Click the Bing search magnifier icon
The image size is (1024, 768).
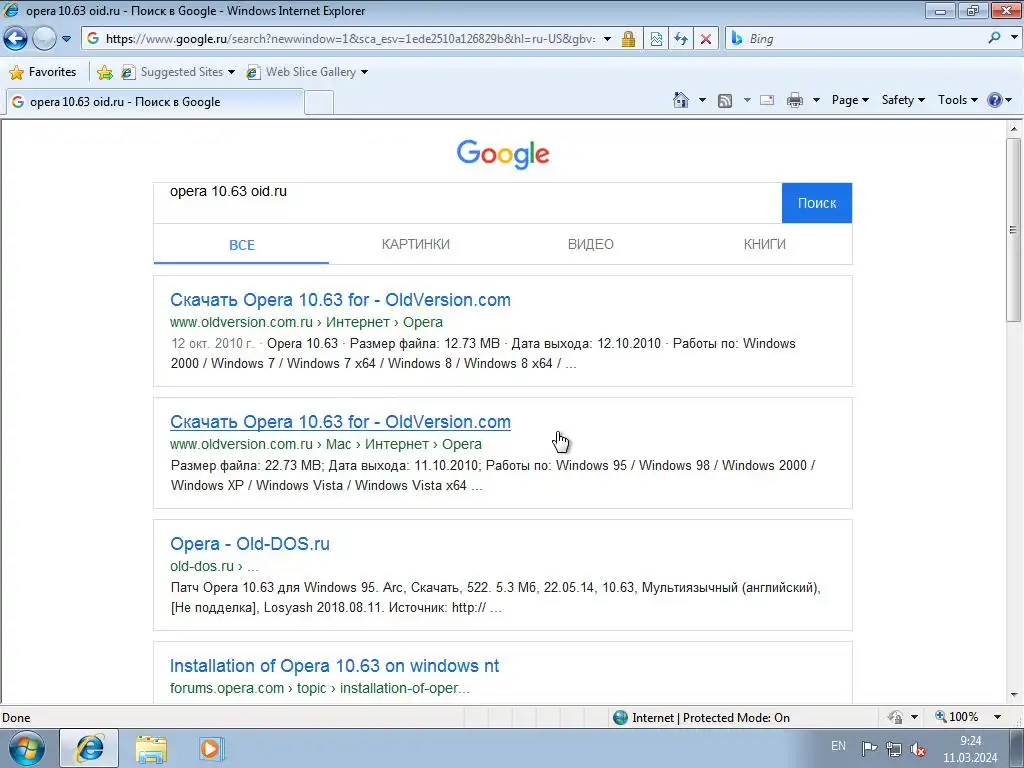pyautogui.click(x=995, y=39)
